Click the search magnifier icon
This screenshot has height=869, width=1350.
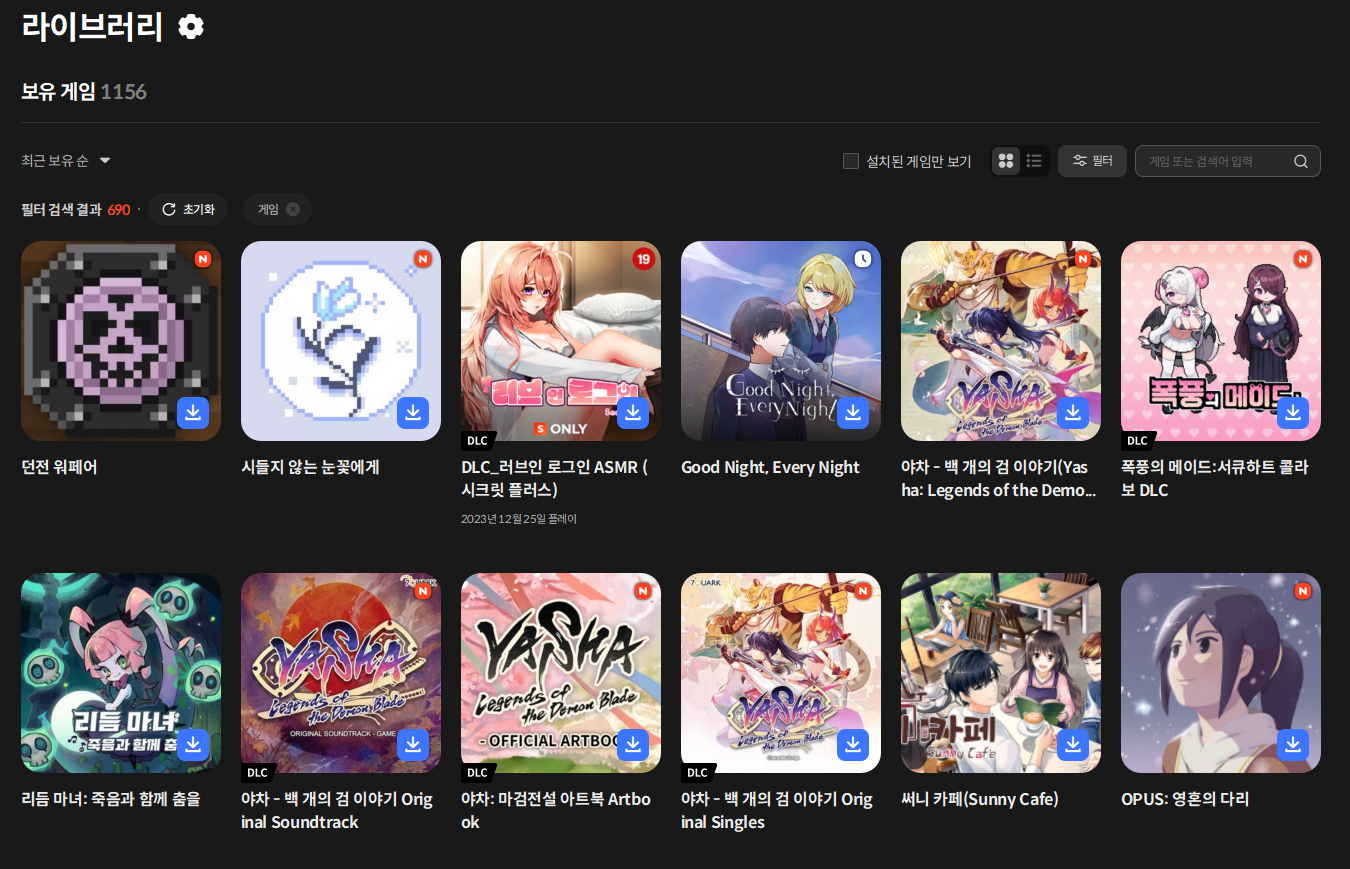[1301, 161]
